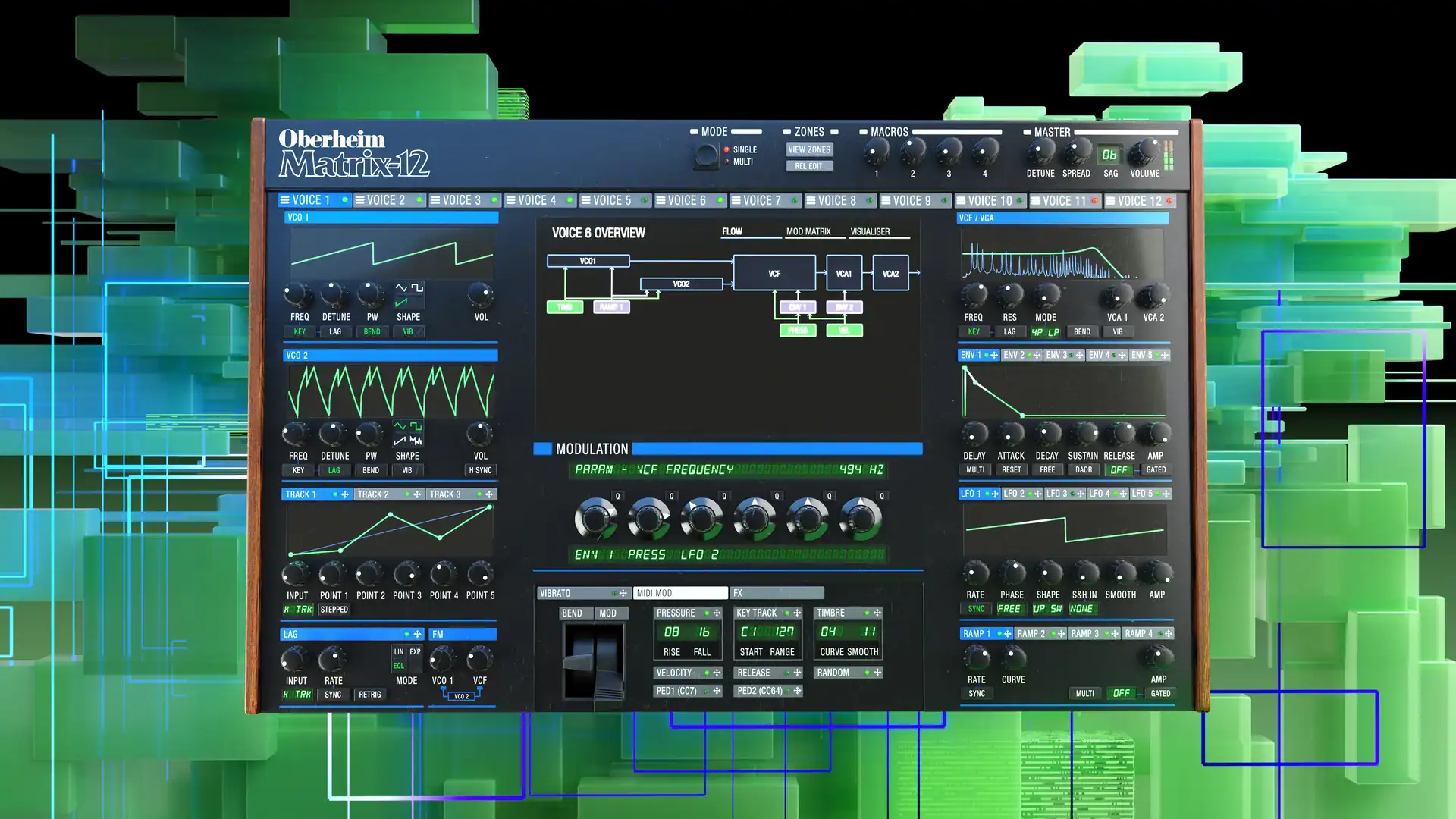Open the FX tab
This screenshot has width=1456, height=819.
point(777,593)
